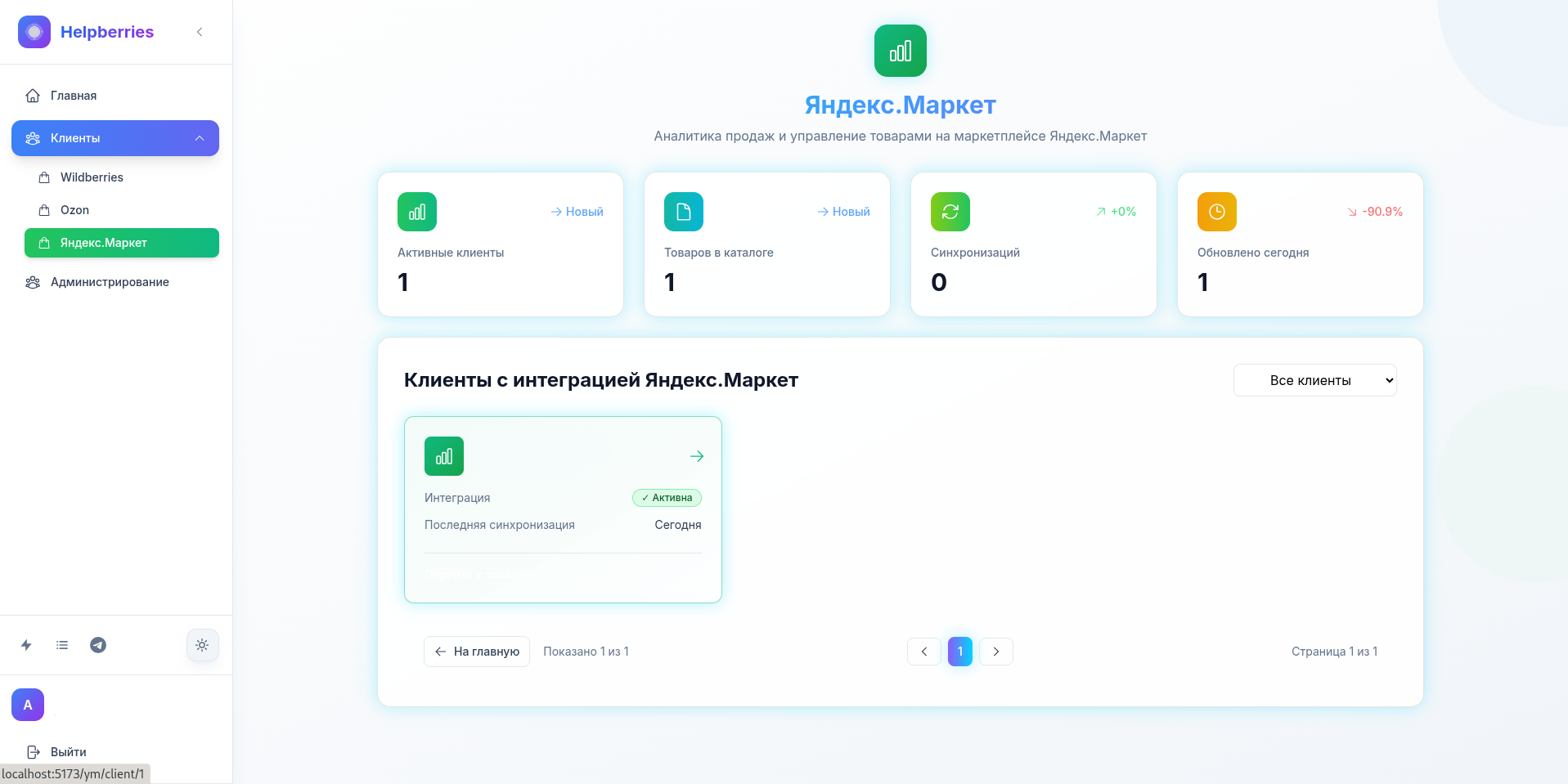
Task: Click the Синхронизаций refresh icon
Action: tap(950, 212)
